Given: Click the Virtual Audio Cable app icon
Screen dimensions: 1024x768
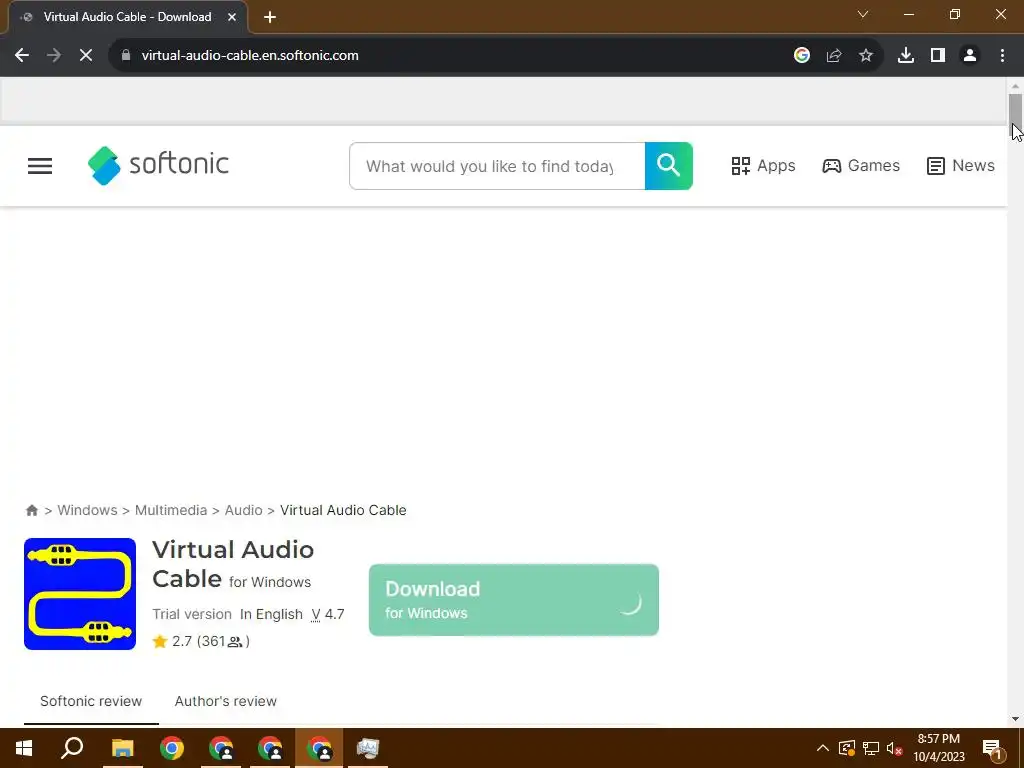Looking at the screenshot, I should (x=80, y=594).
